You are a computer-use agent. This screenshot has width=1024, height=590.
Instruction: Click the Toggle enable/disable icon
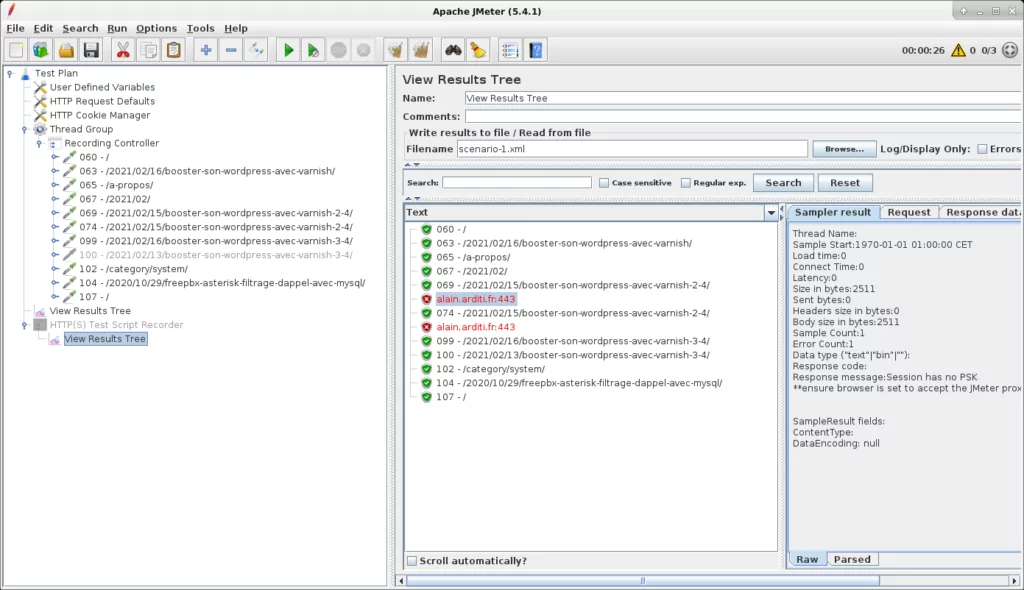click(257, 50)
